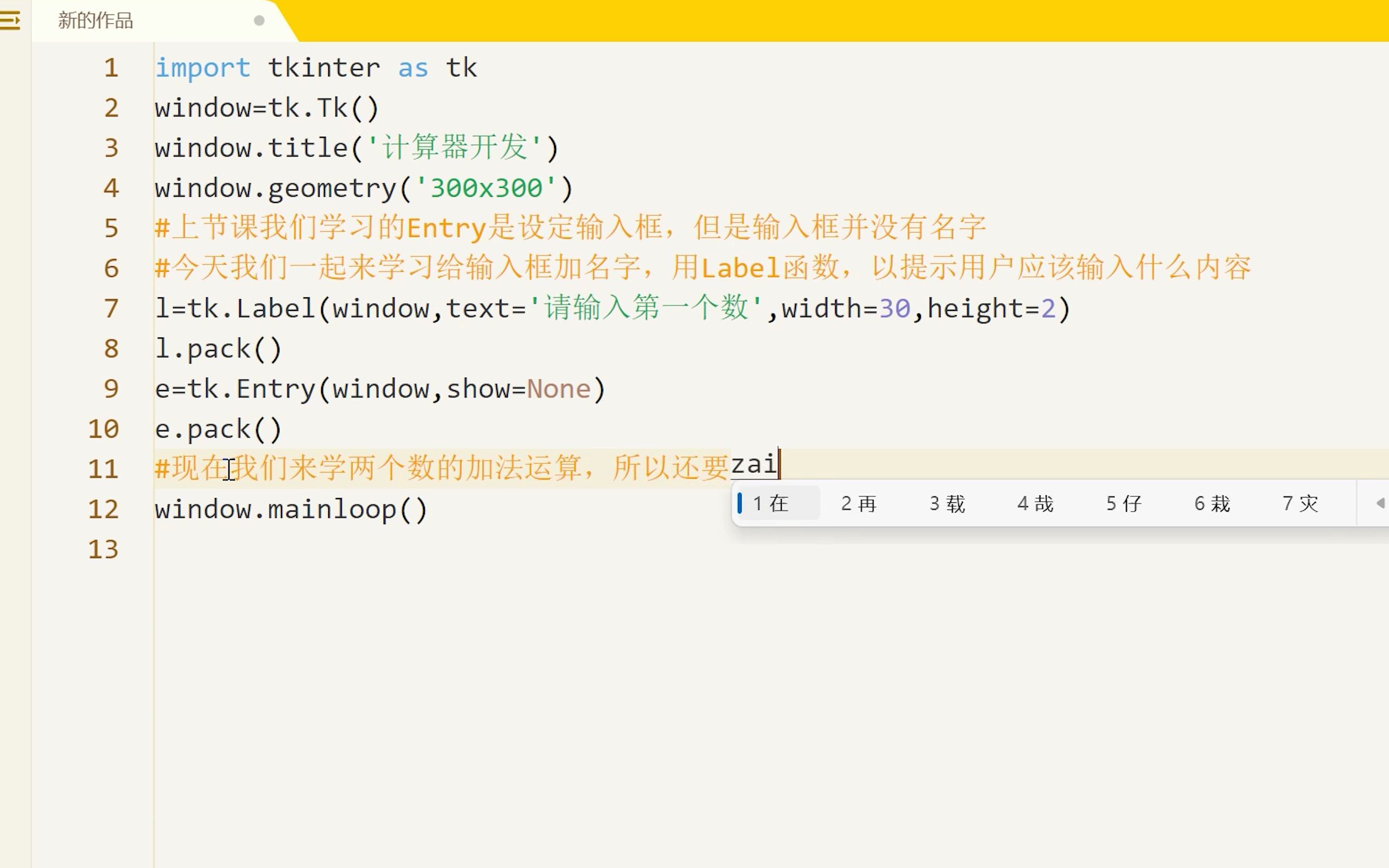Select IME candidate 2 再
Viewport: 1389px width, 868px height.
click(859, 503)
